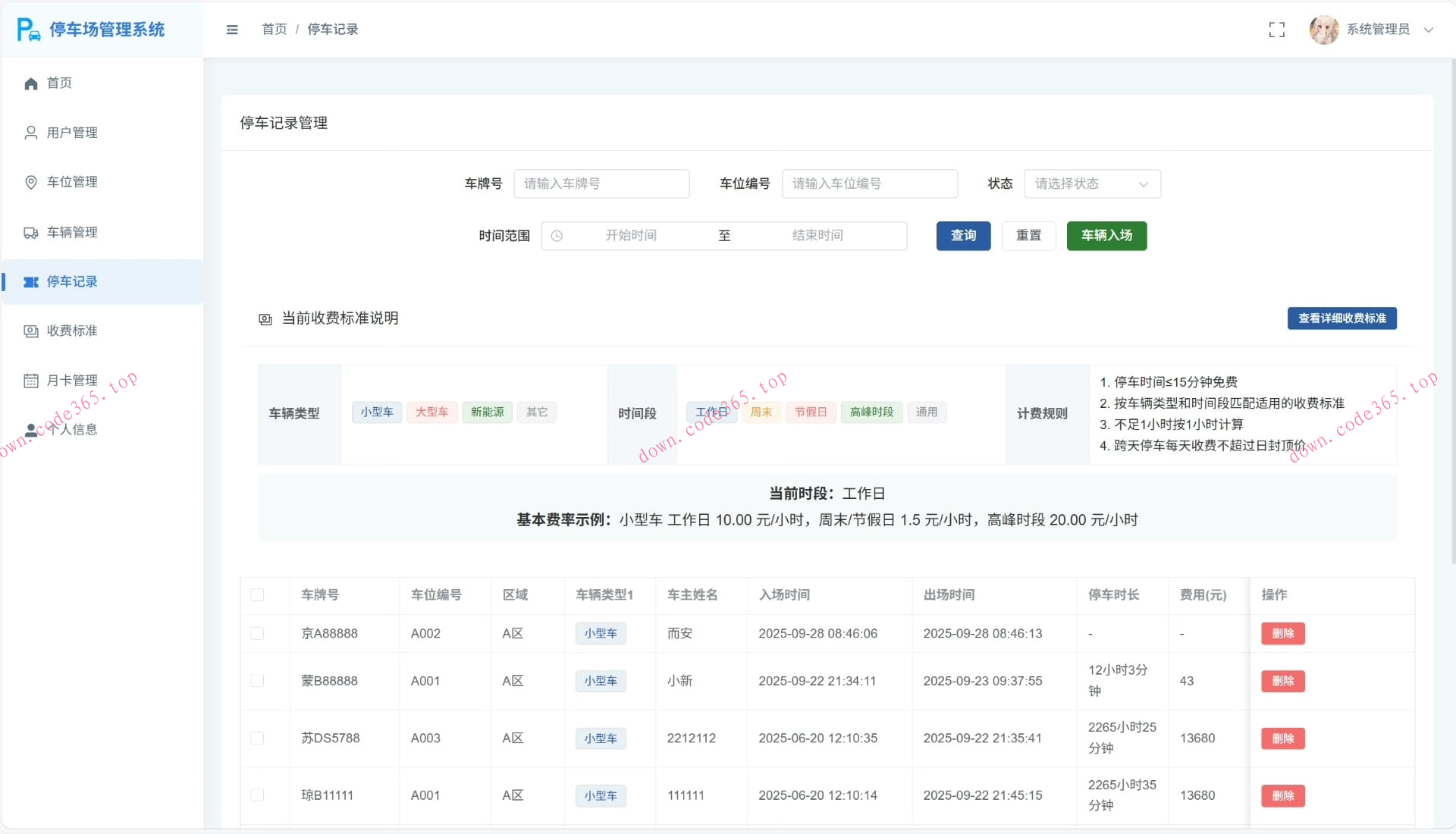Open the 个人信息 sidebar menu item

coord(72,430)
